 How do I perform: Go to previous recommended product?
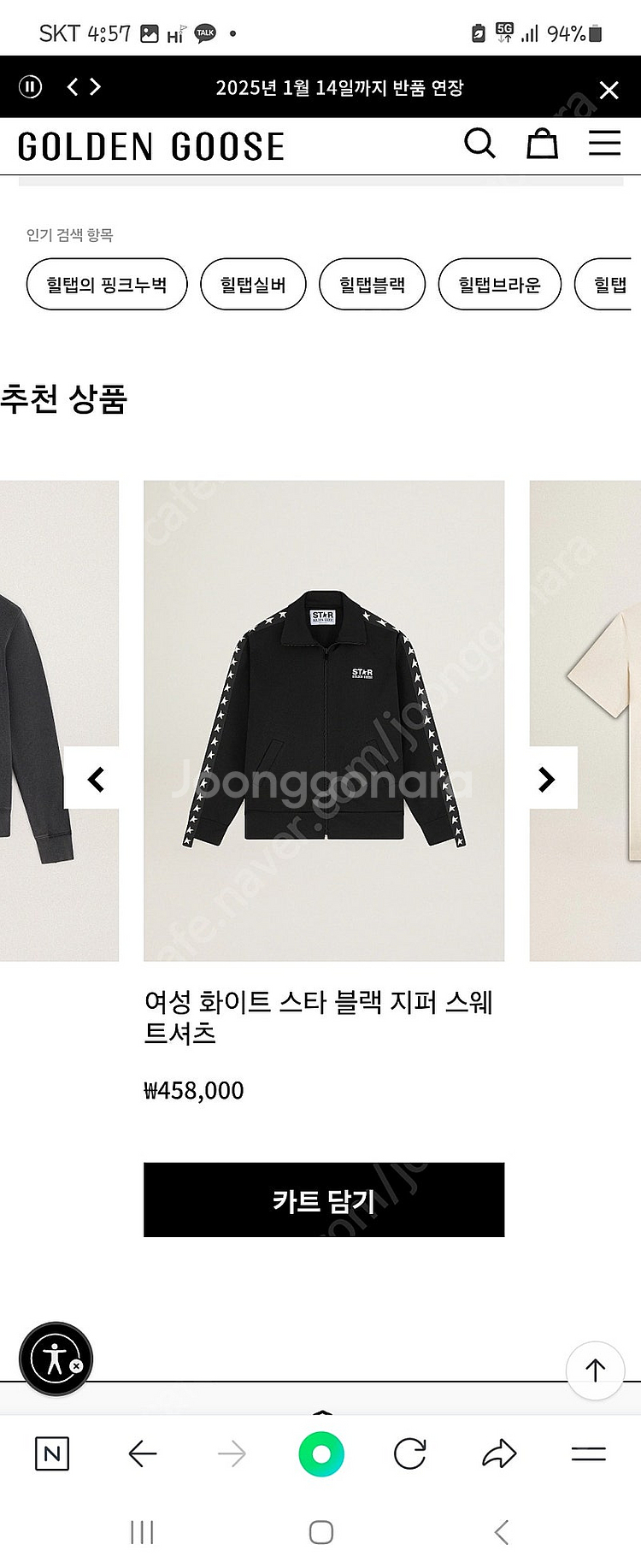click(x=94, y=778)
